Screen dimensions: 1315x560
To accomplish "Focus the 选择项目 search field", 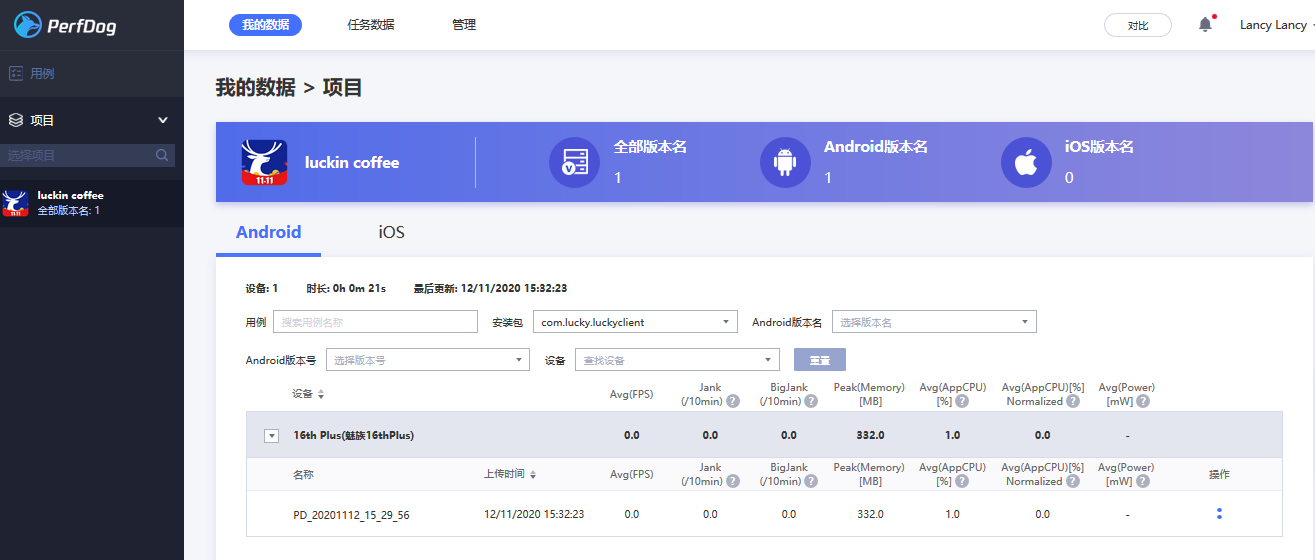I will click(x=88, y=155).
